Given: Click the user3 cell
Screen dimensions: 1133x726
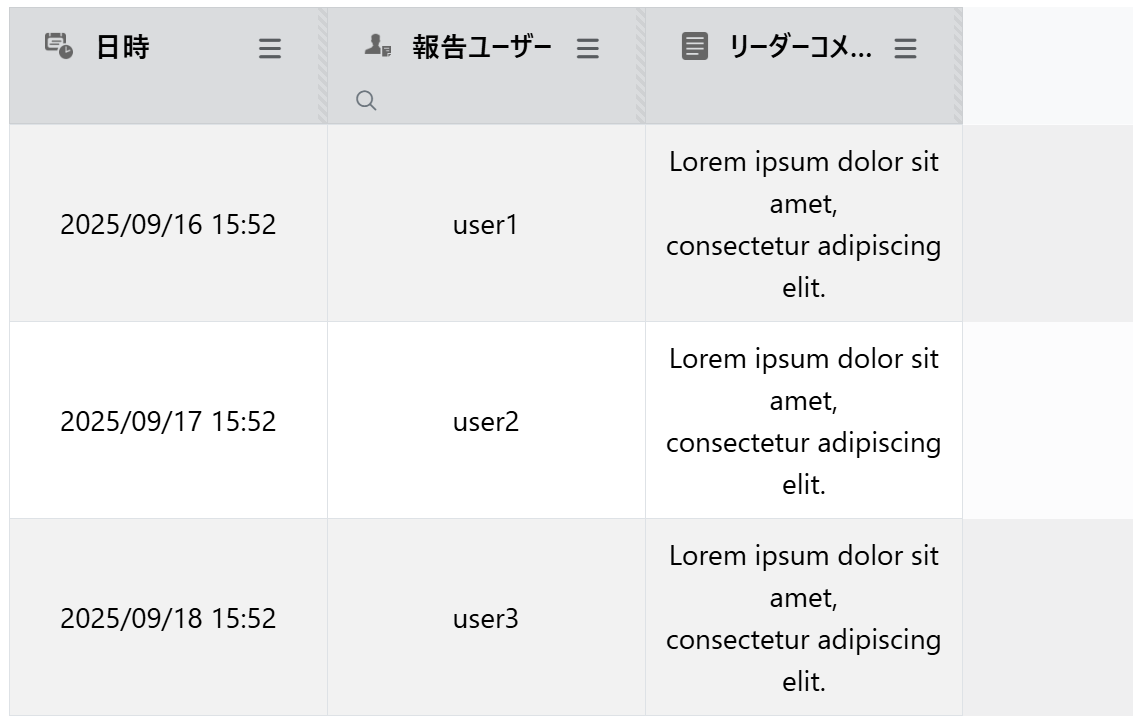Looking at the screenshot, I should pos(486,618).
